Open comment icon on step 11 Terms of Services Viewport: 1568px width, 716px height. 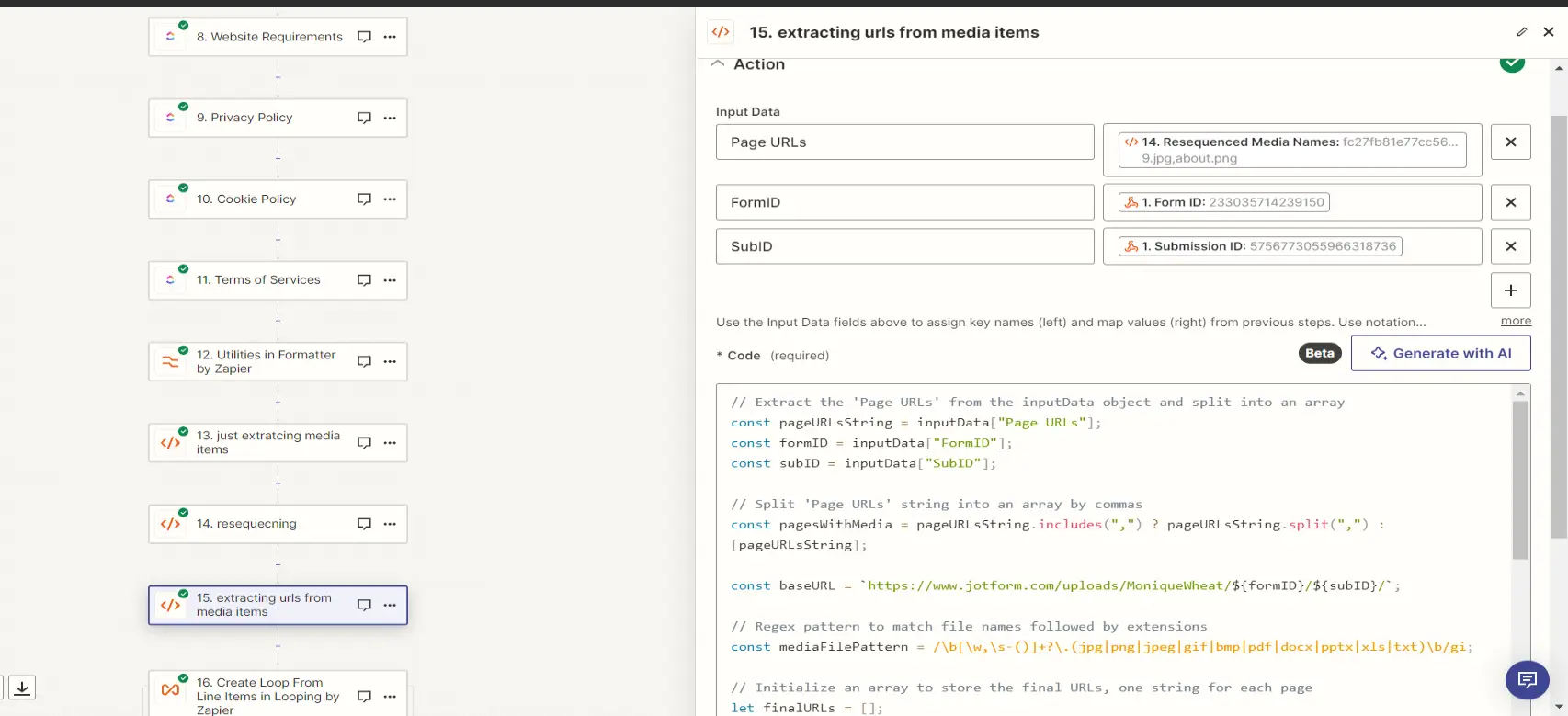(x=364, y=279)
